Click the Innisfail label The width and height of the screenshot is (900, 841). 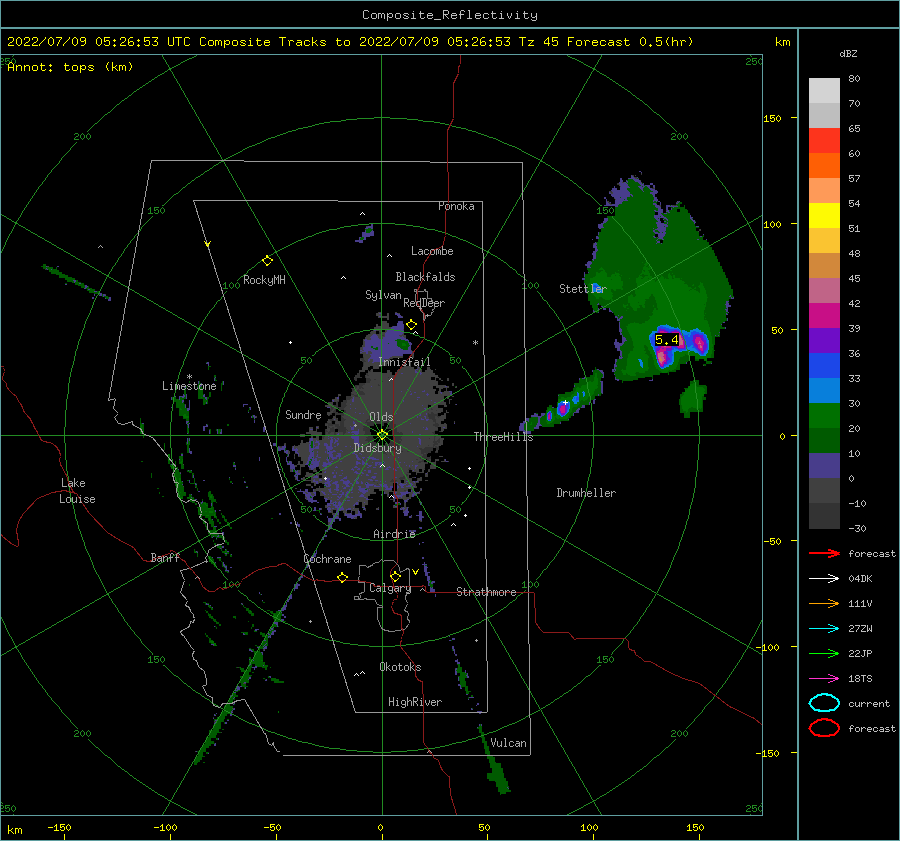click(x=404, y=362)
